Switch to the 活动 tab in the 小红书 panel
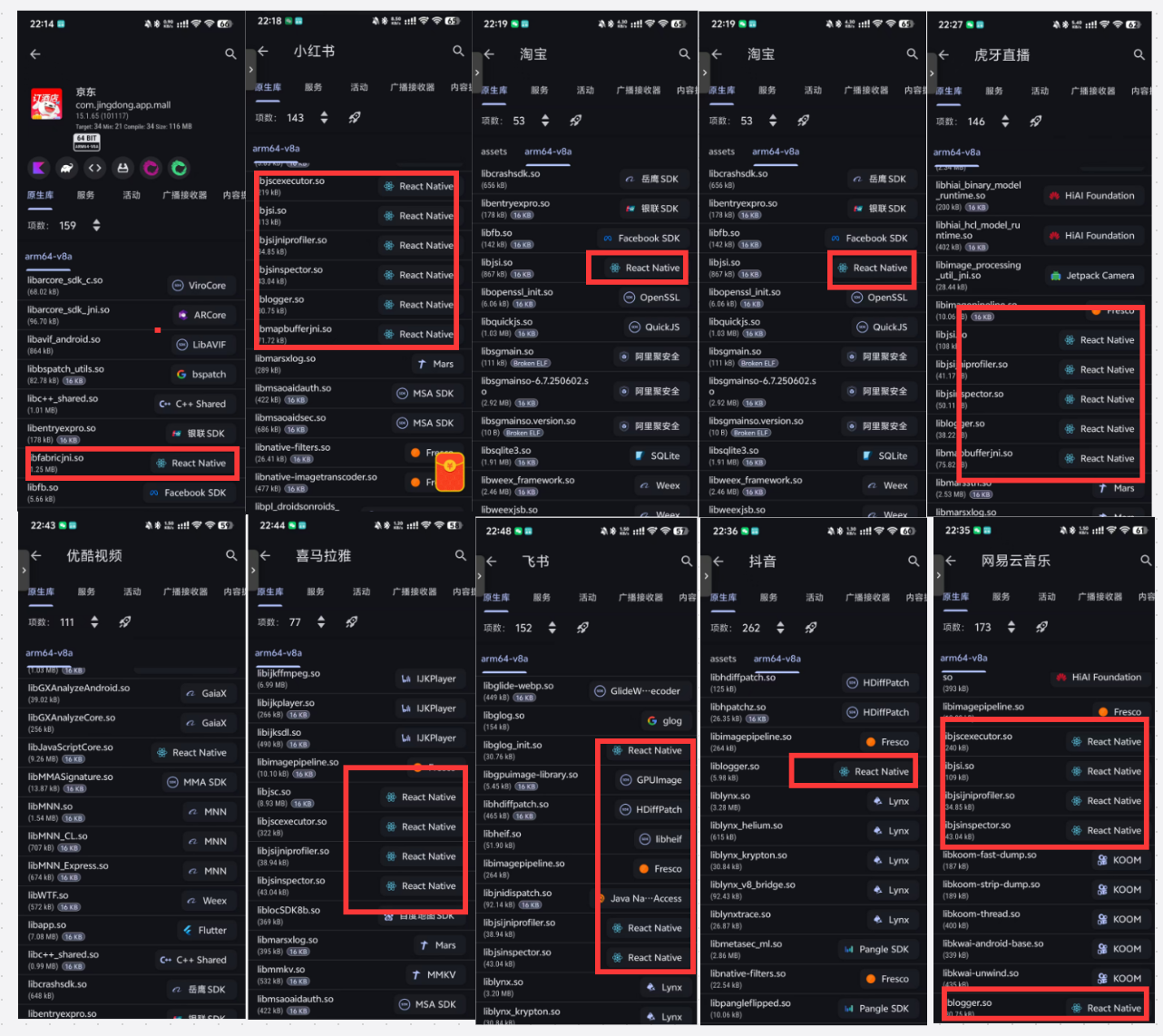 (359, 87)
